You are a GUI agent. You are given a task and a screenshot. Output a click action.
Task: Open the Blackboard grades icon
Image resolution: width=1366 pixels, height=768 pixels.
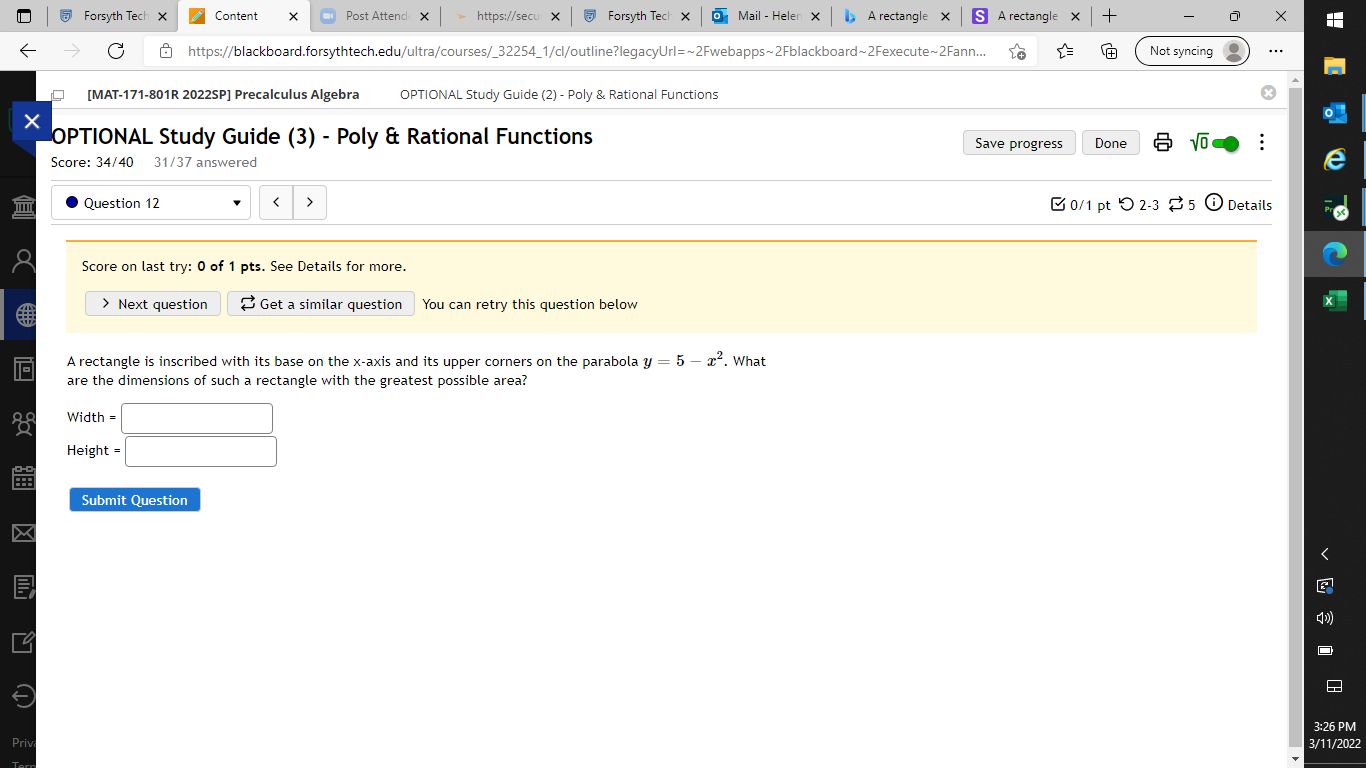tap(22, 587)
